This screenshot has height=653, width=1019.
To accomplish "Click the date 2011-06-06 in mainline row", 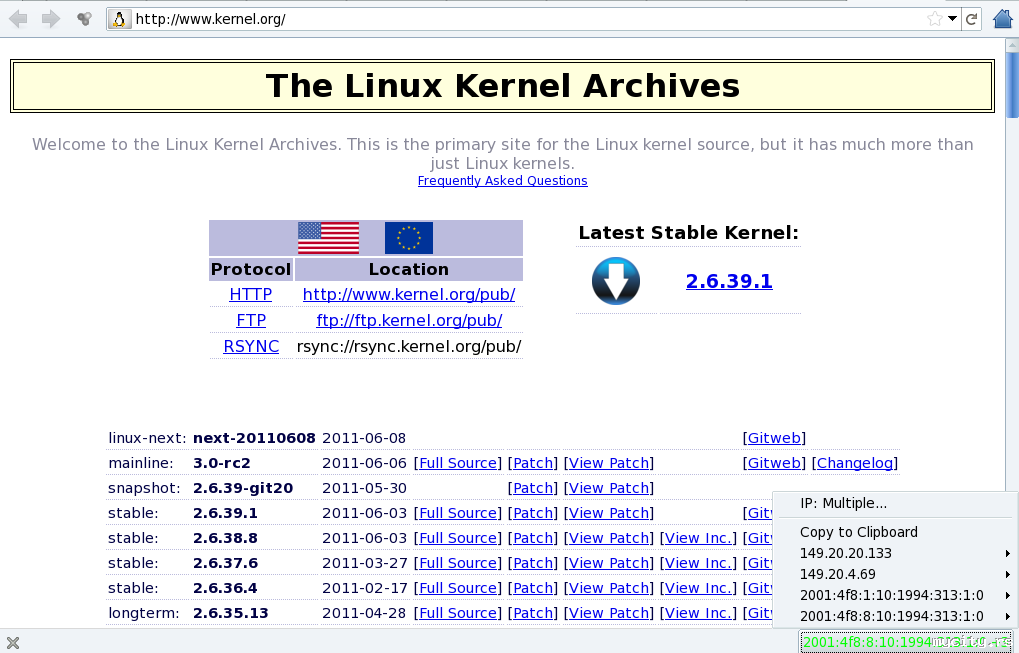I will pyautogui.click(x=364, y=463).
